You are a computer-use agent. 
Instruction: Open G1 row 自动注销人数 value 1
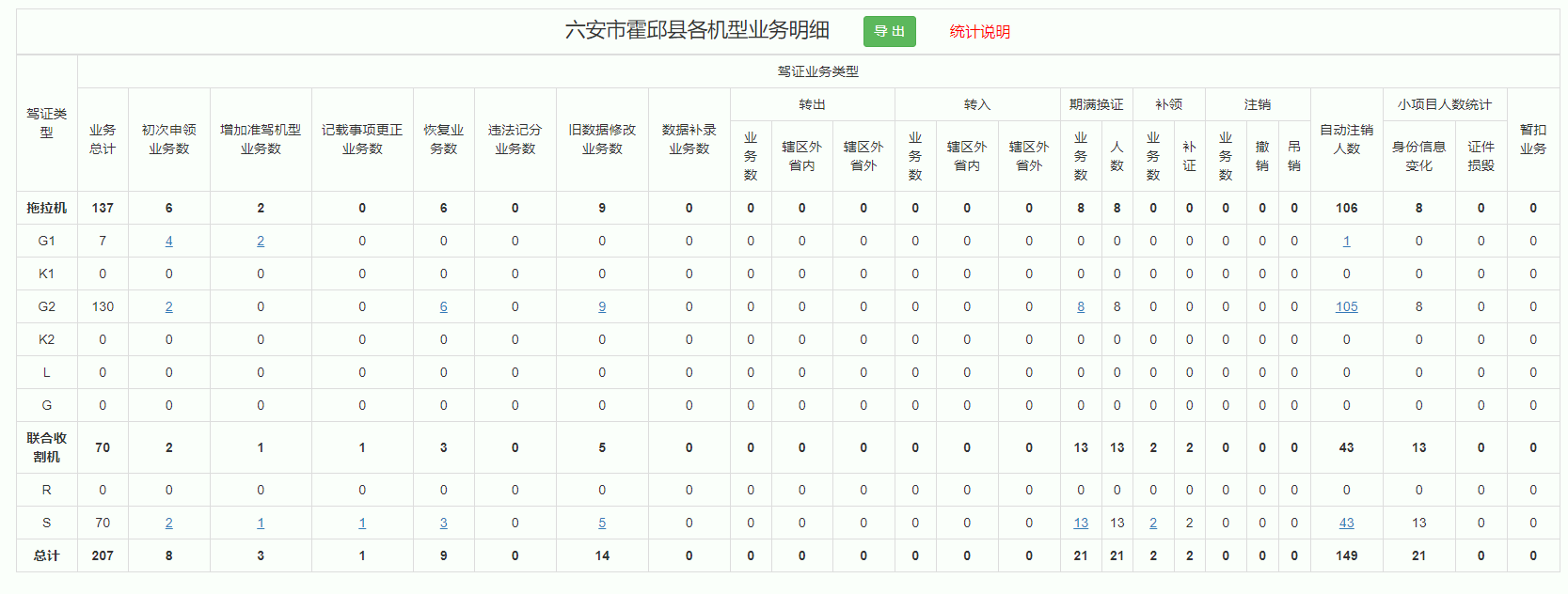tap(1346, 242)
